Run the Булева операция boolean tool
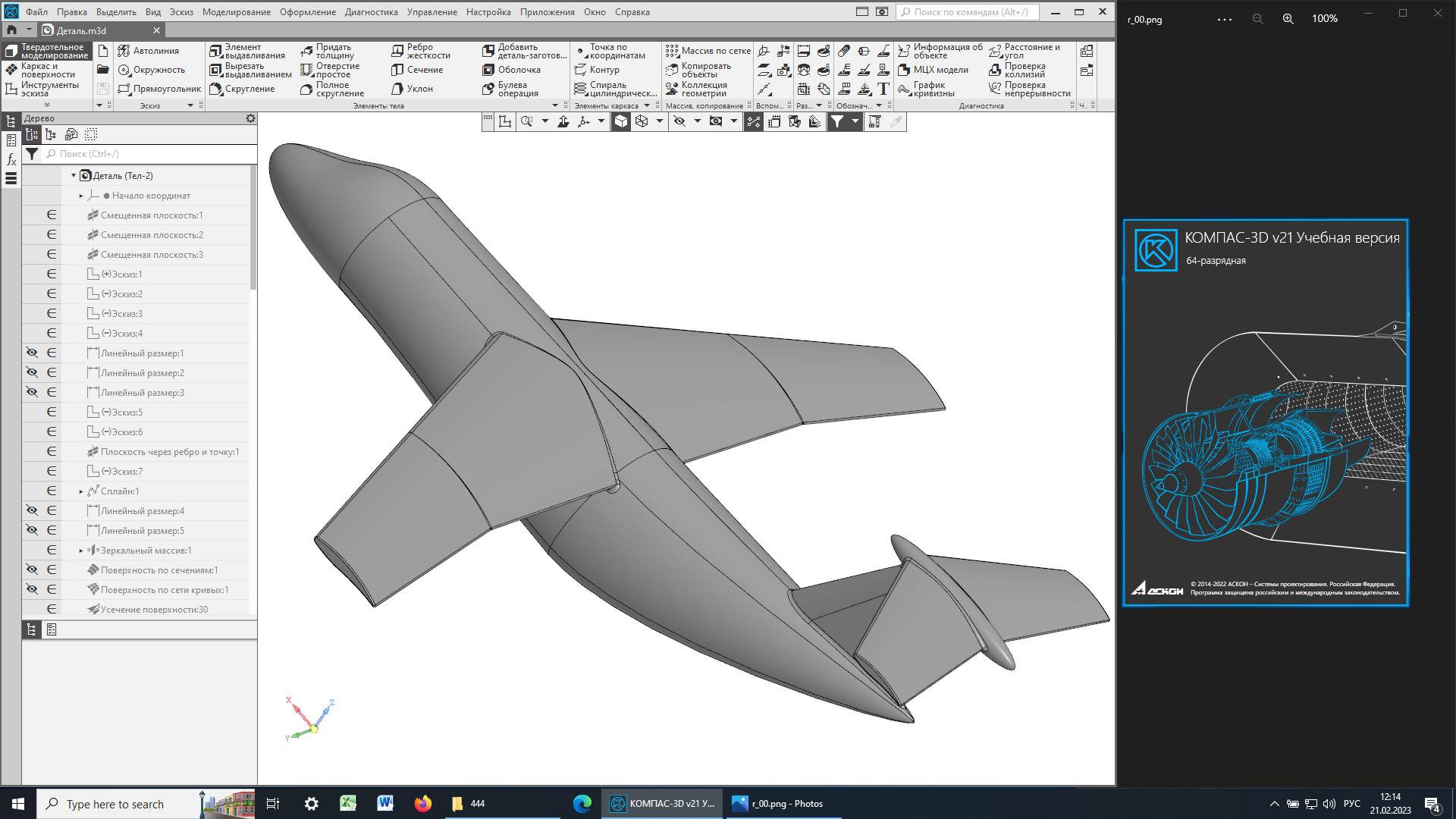 pyautogui.click(x=510, y=89)
